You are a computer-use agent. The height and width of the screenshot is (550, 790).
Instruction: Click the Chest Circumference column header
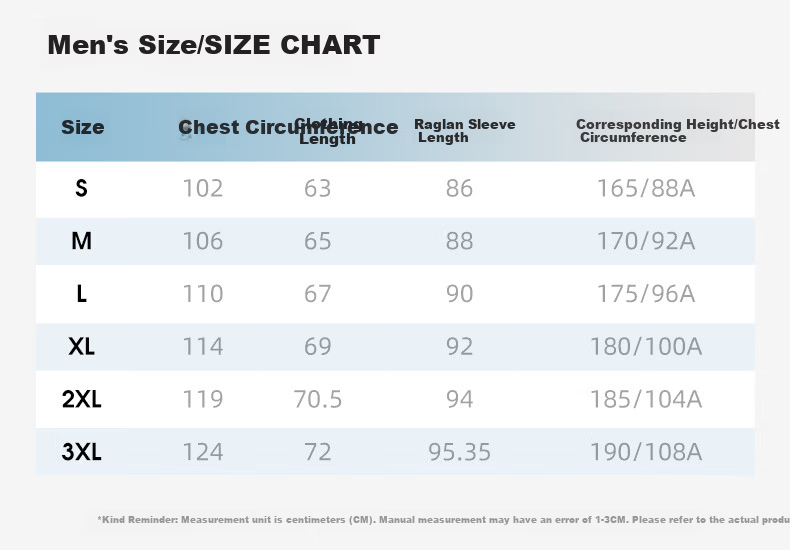288,127
